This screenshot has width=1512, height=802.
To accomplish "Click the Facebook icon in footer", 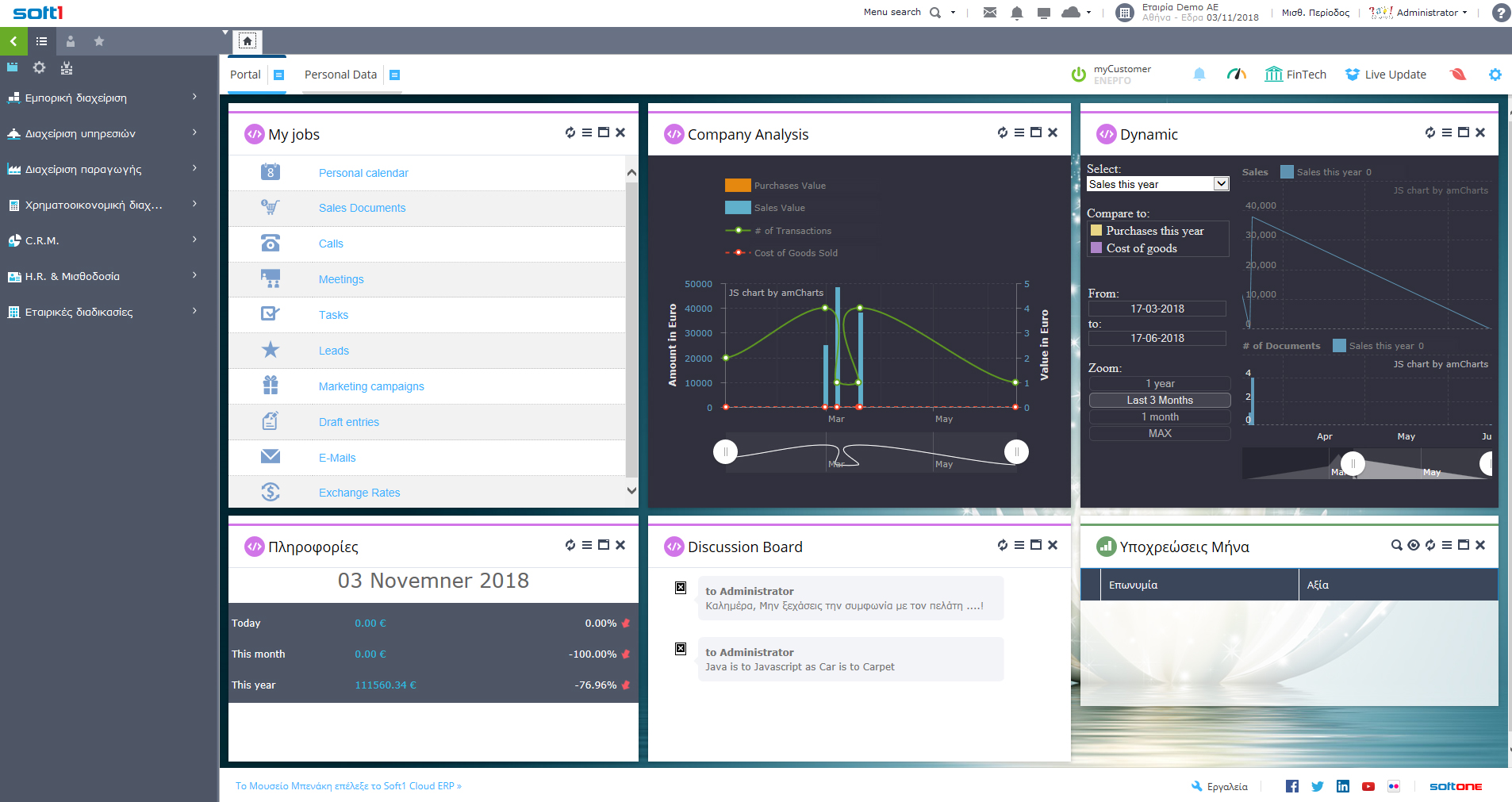I will 1292,786.
